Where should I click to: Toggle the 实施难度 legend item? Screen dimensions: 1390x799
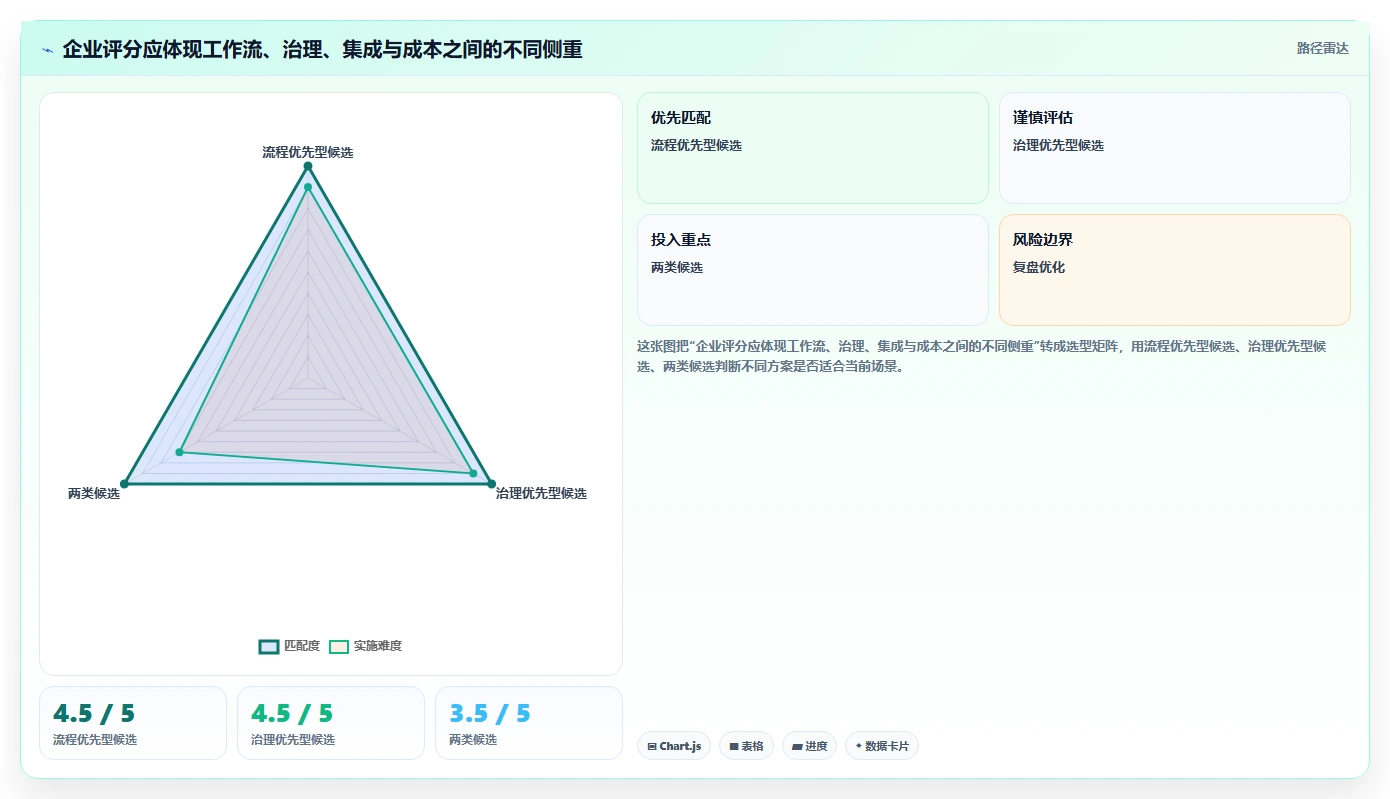(365, 646)
